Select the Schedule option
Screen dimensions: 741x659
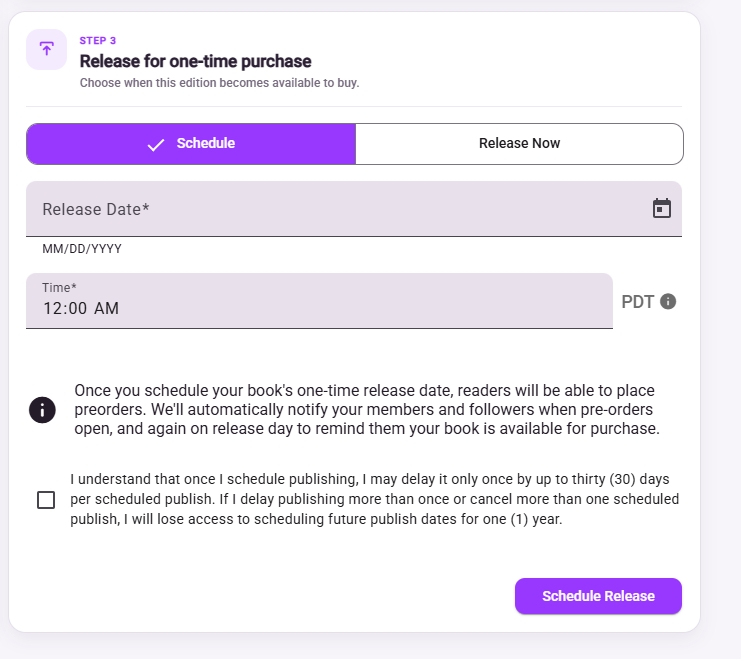click(191, 144)
